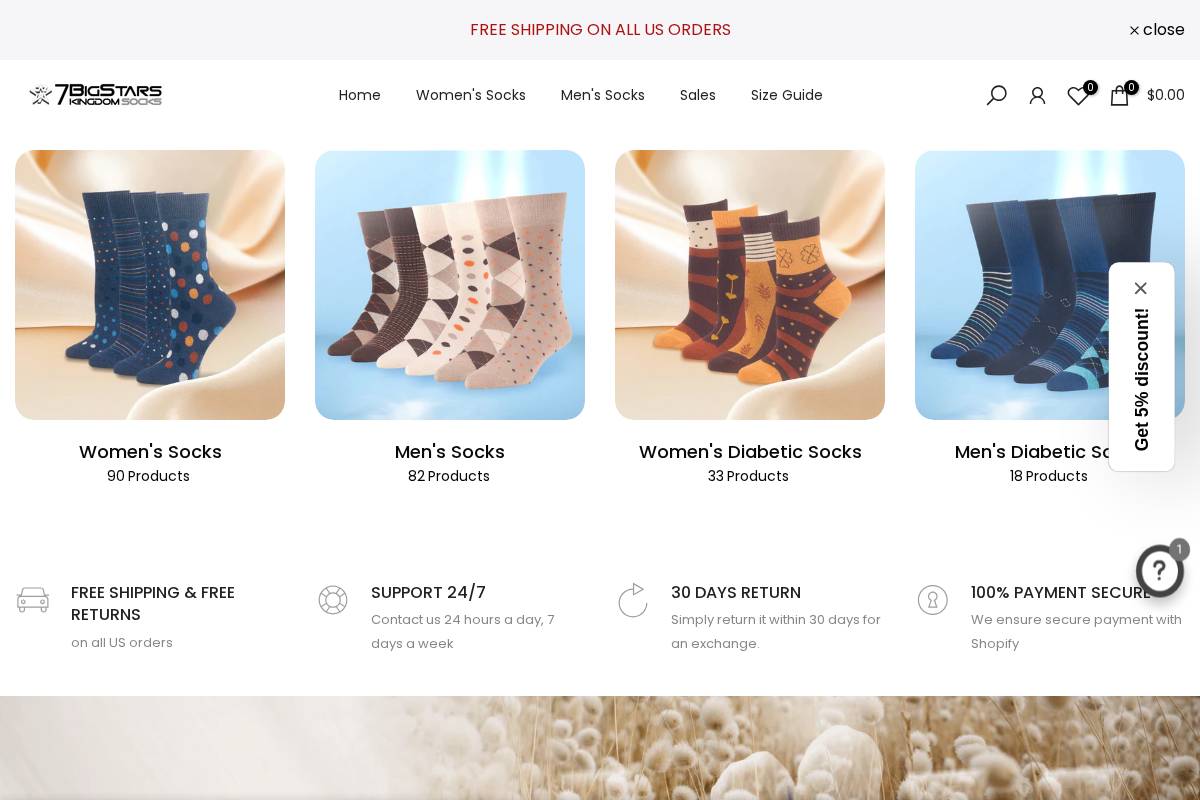Go to the Home menu item
The width and height of the screenshot is (1200, 800).
point(360,95)
